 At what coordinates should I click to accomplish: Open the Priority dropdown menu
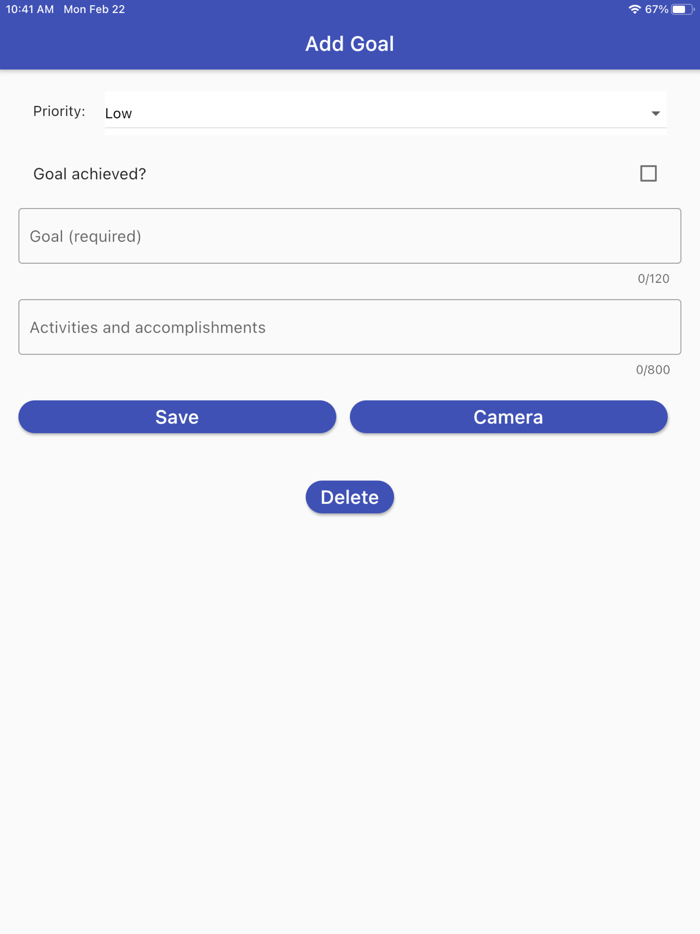pos(385,111)
